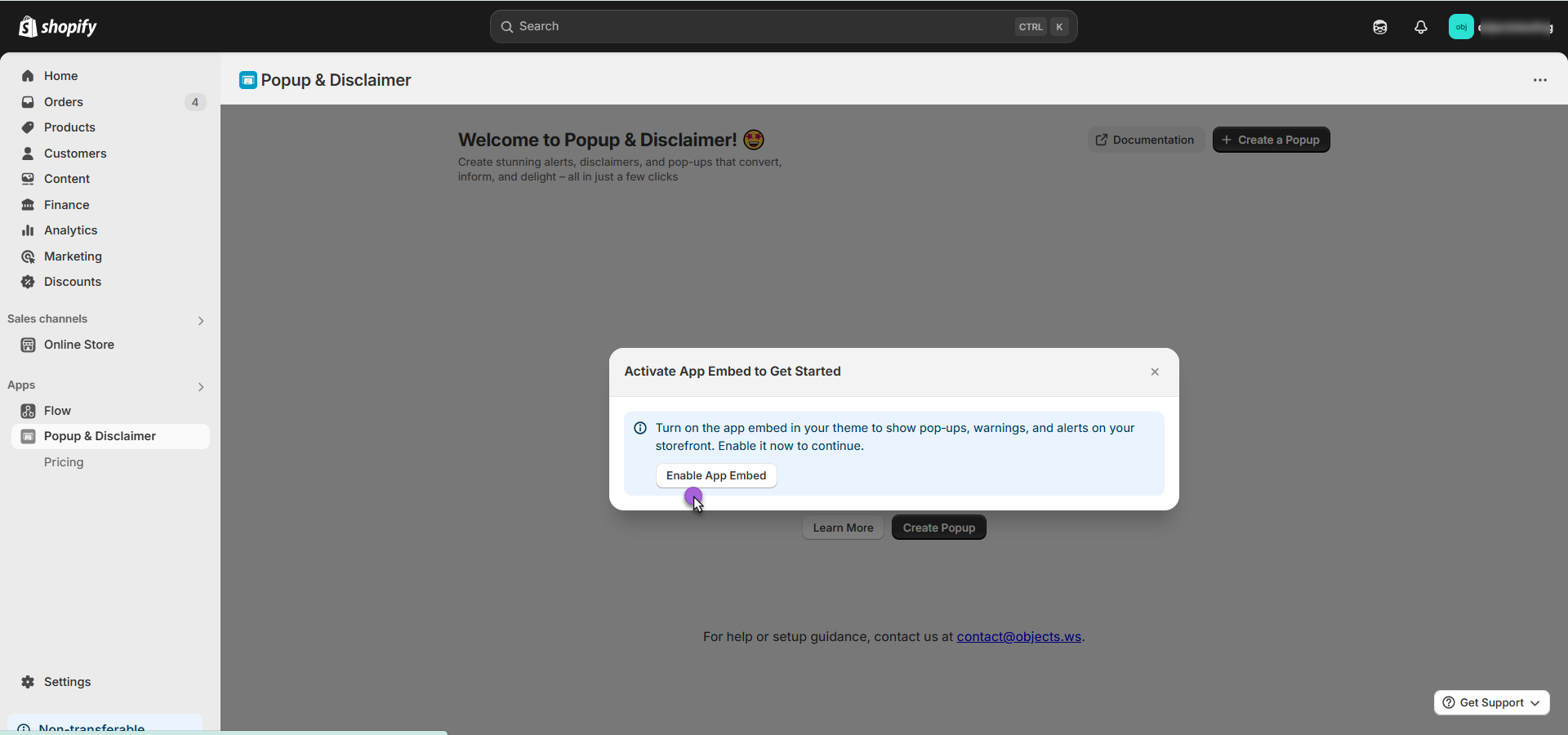The image size is (1568, 735).
Task: Click the Marketing target icon
Action: click(x=28, y=256)
